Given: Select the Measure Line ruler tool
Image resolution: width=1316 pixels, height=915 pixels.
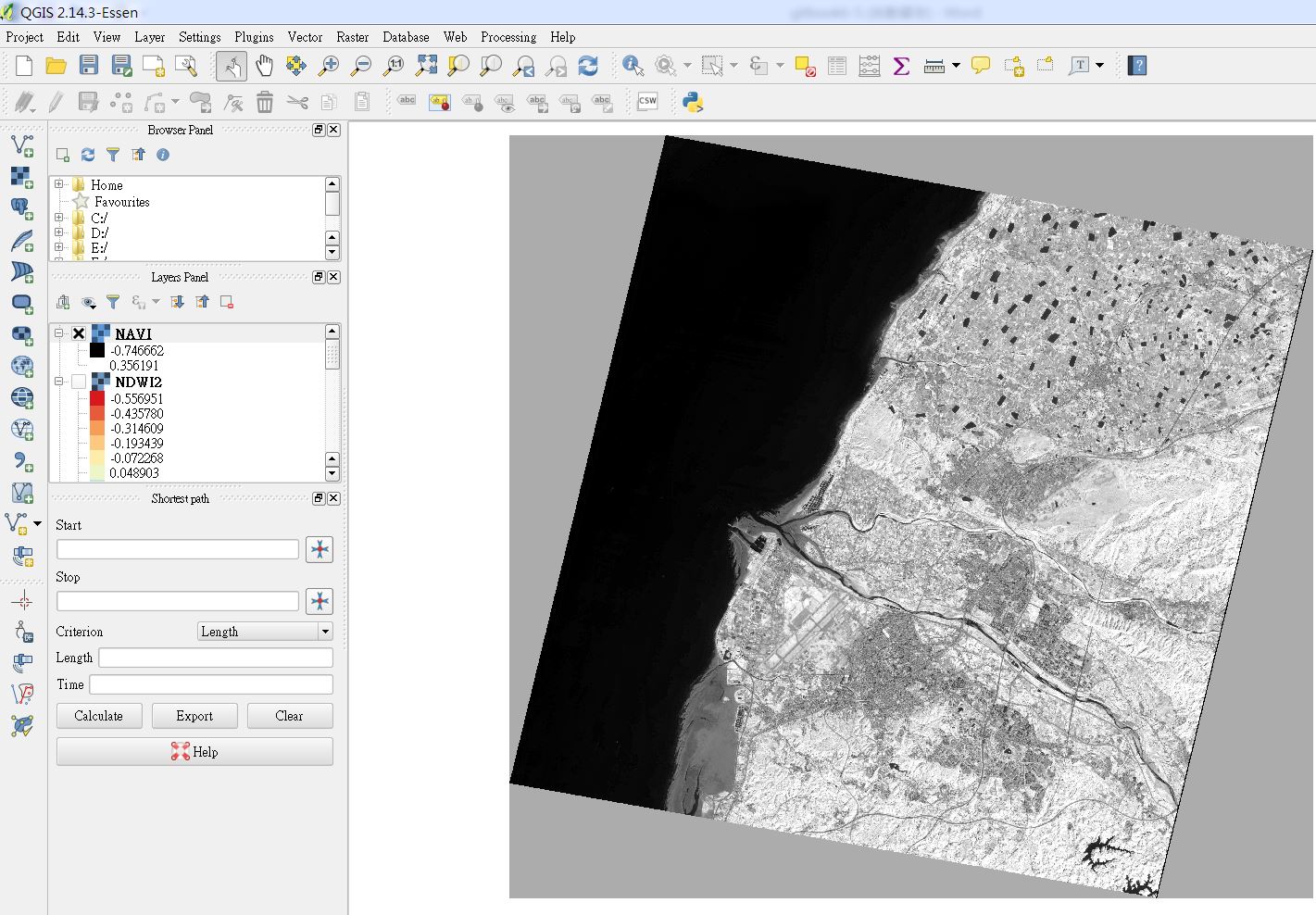Looking at the screenshot, I should [x=934, y=66].
